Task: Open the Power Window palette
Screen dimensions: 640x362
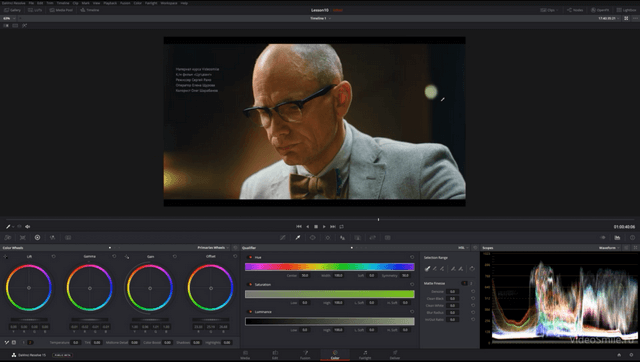Action: (313, 238)
